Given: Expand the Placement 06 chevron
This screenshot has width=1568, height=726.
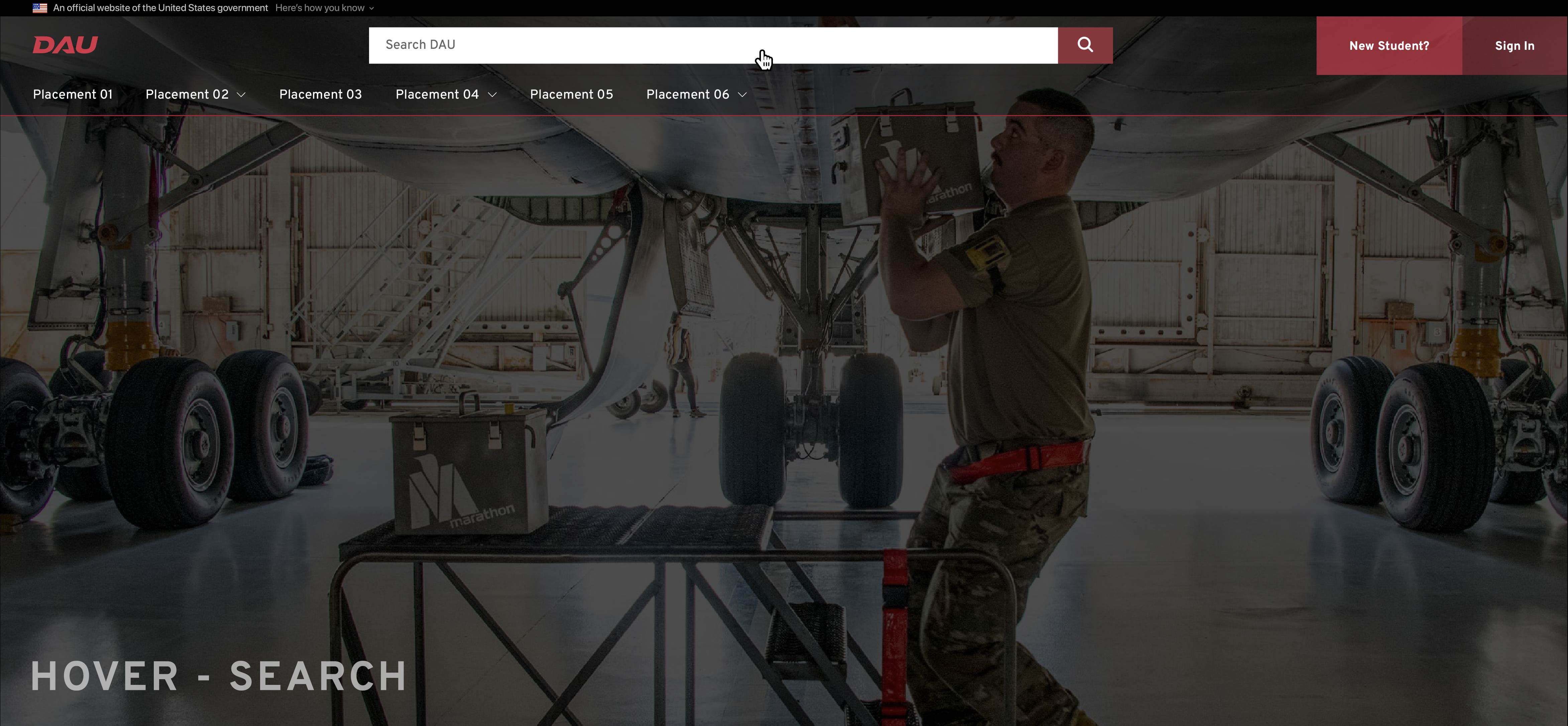Looking at the screenshot, I should coord(742,95).
